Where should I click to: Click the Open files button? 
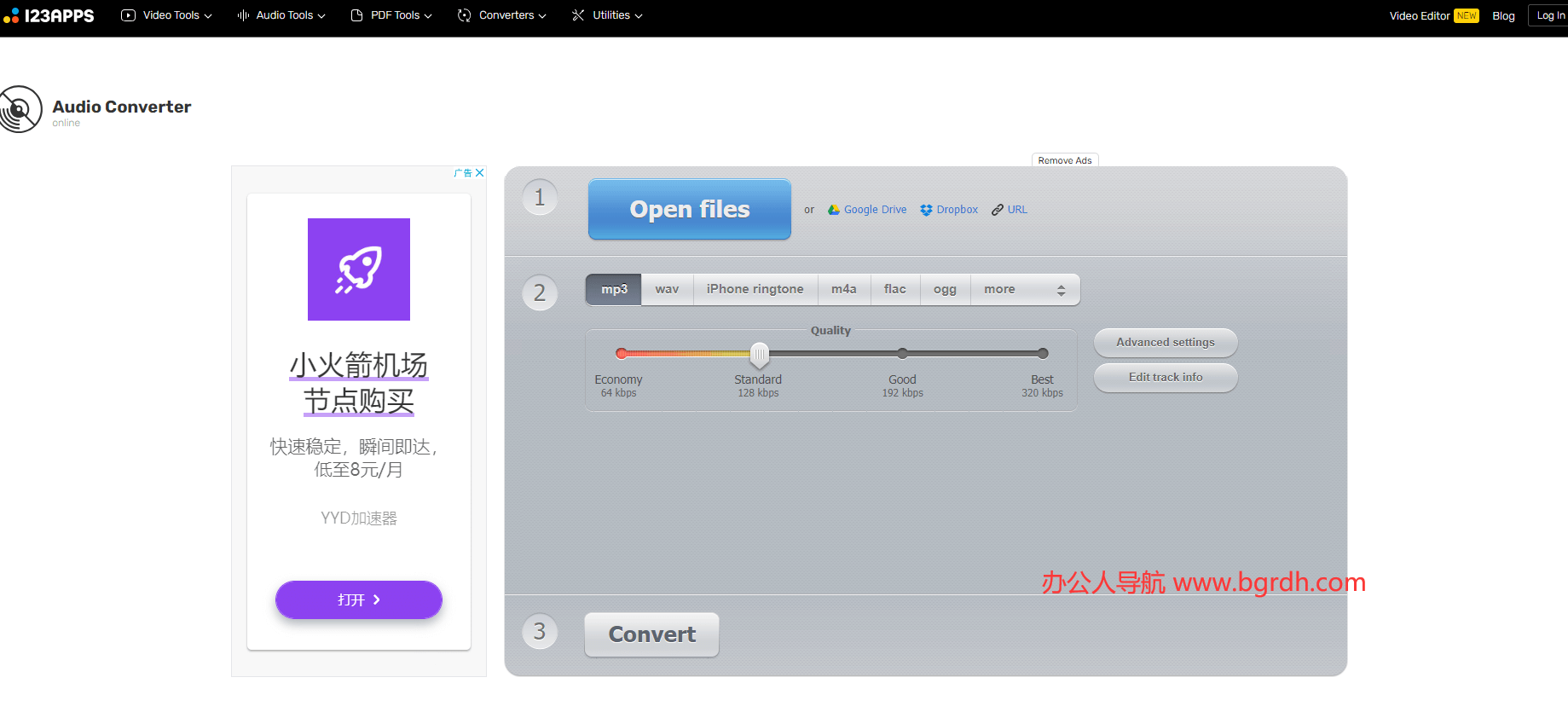point(690,209)
